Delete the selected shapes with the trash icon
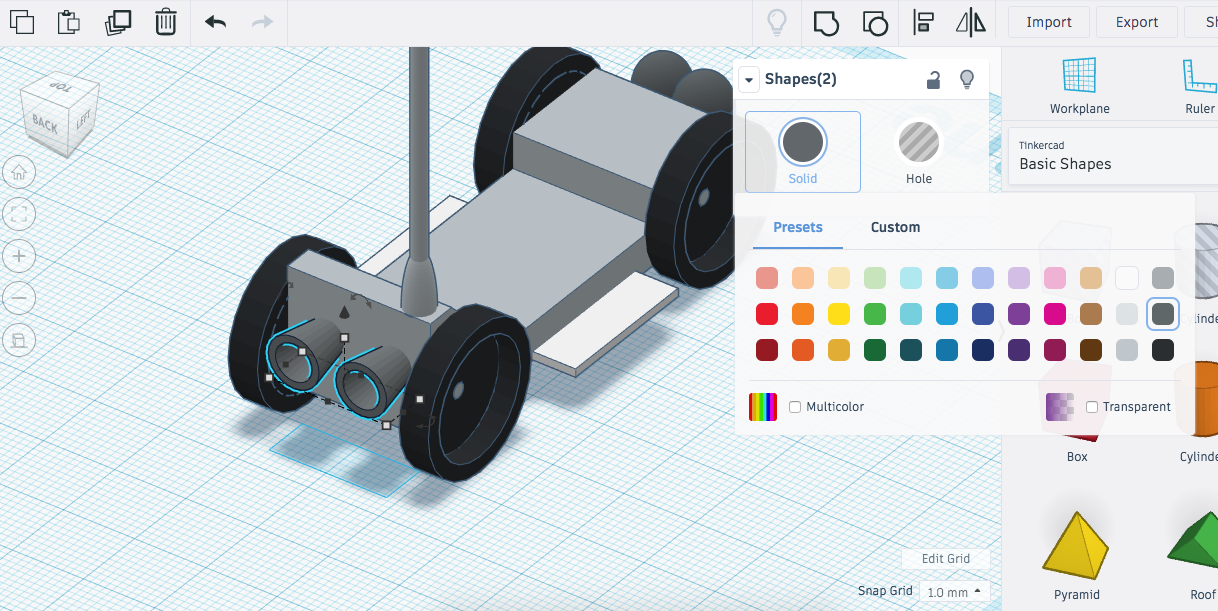The height and width of the screenshot is (611, 1218). 166,22
